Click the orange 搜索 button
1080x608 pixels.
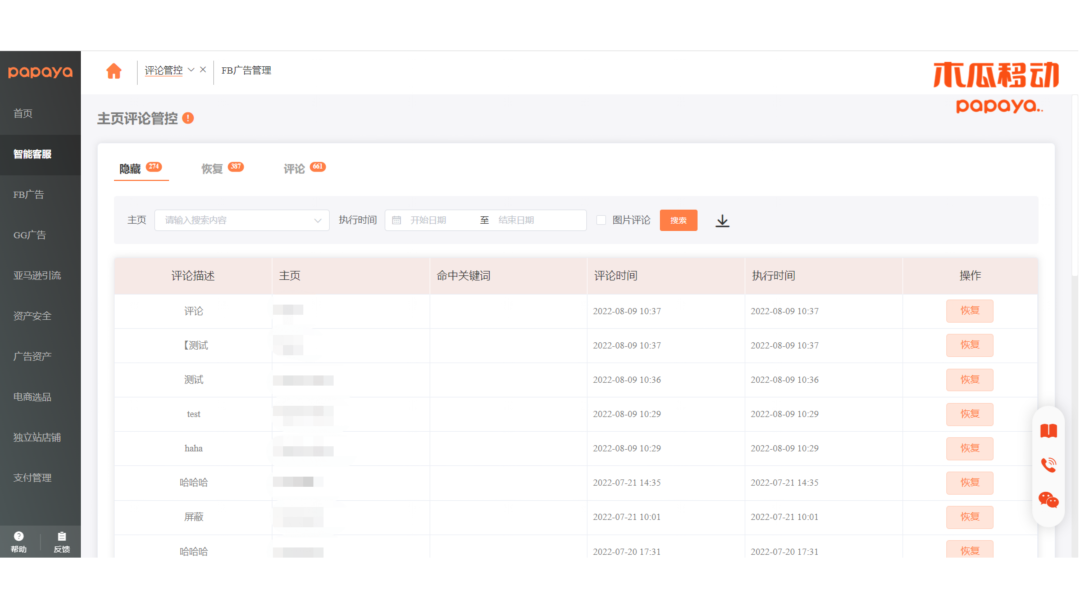click(678, 220)
